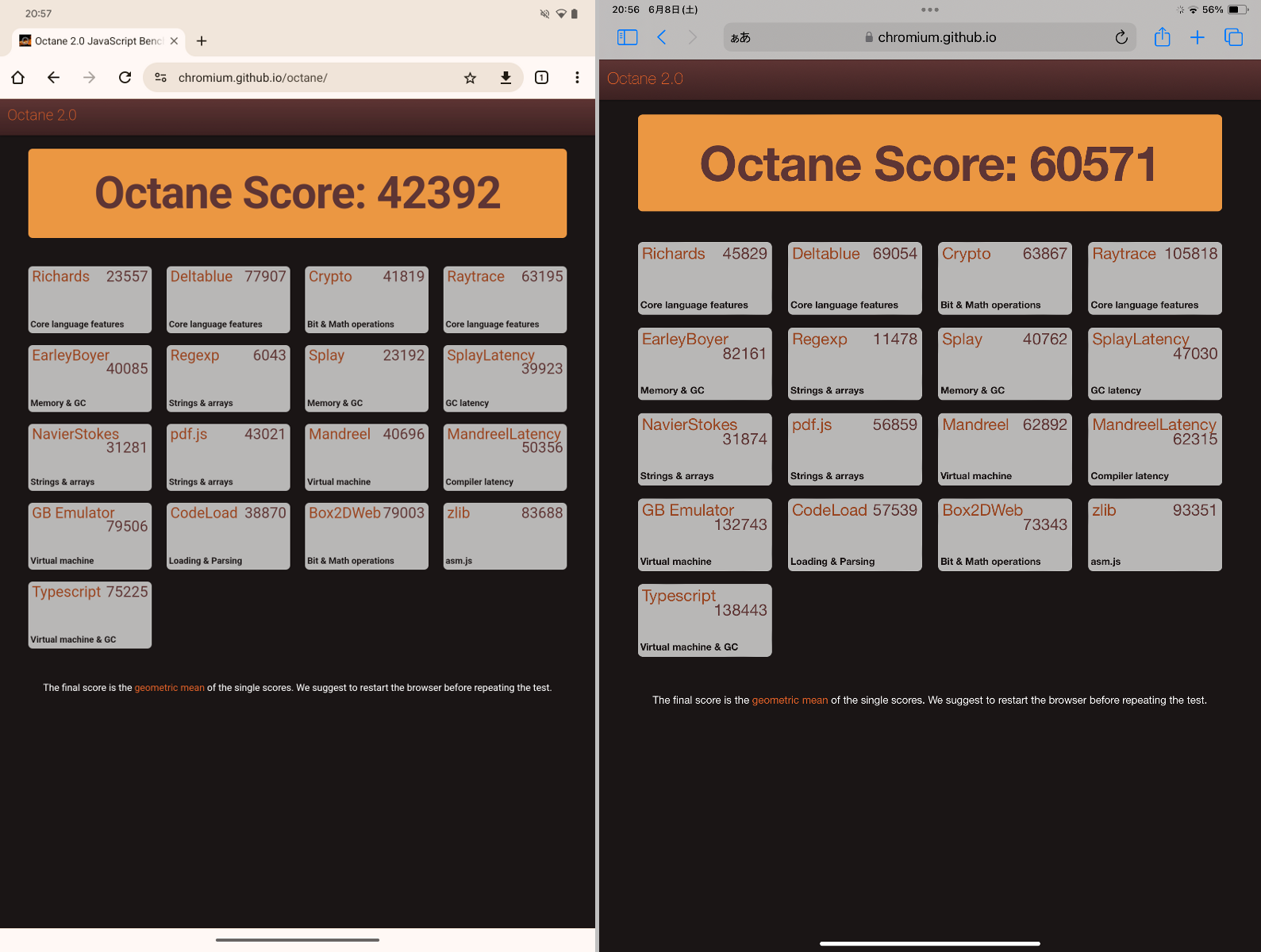Show Safari tab overview icon
The image size is (1261, 952).
(x=1233, y=37)
